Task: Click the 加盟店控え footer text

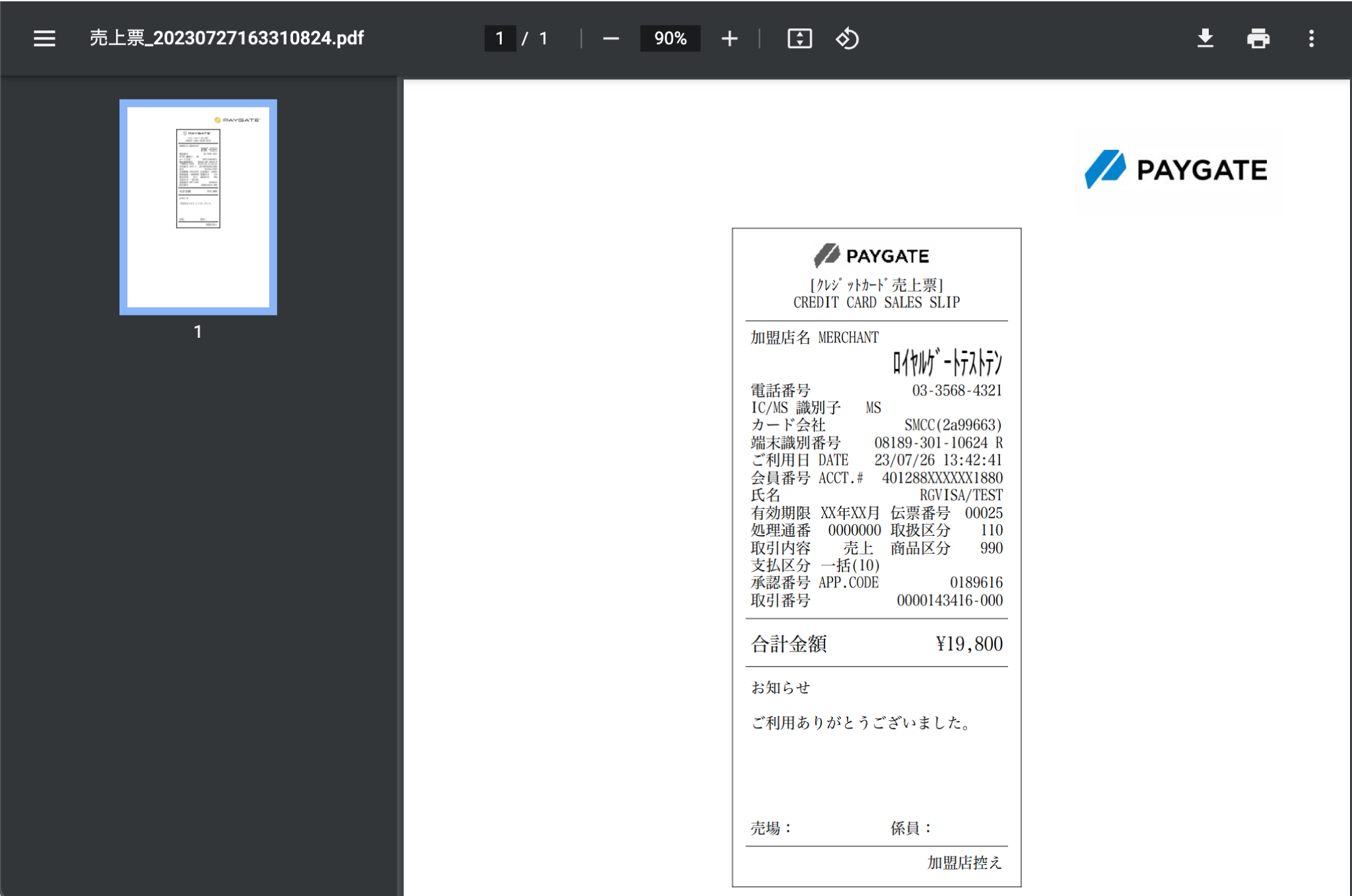Action: 964,862
